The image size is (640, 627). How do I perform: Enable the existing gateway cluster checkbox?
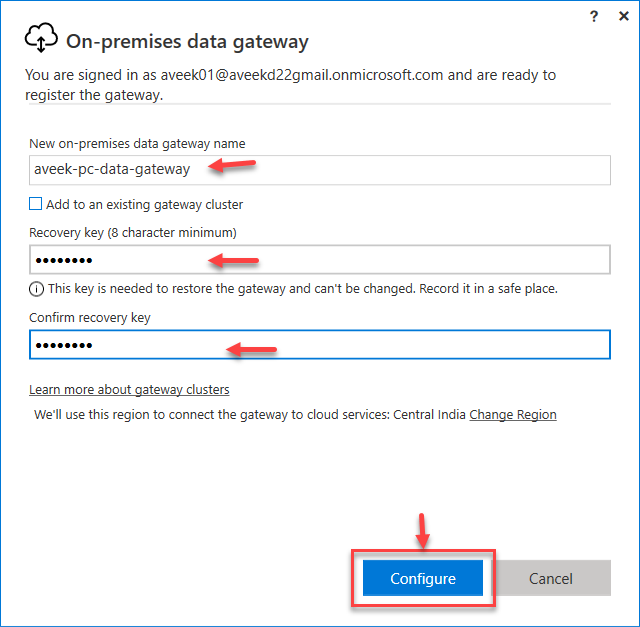point(36,205)
